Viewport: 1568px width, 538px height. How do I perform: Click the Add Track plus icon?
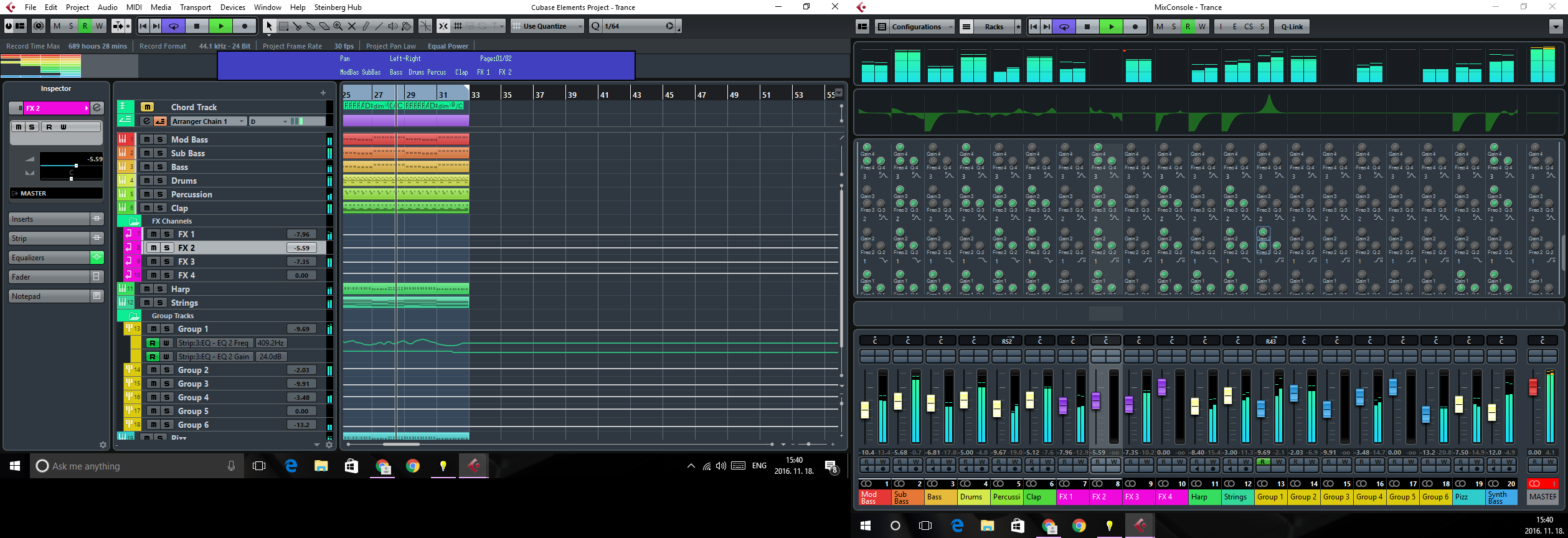[x=323, y=93]
